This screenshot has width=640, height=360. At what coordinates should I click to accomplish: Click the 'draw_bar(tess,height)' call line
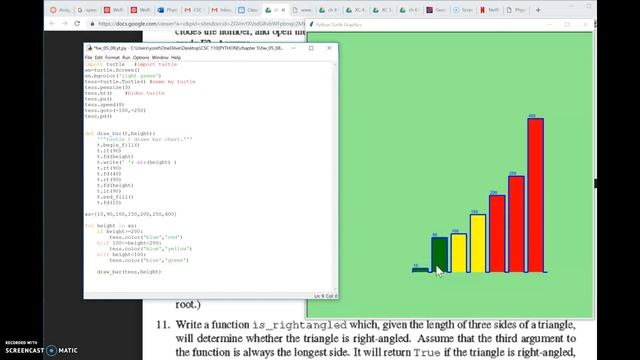click(x=129, y=272)
